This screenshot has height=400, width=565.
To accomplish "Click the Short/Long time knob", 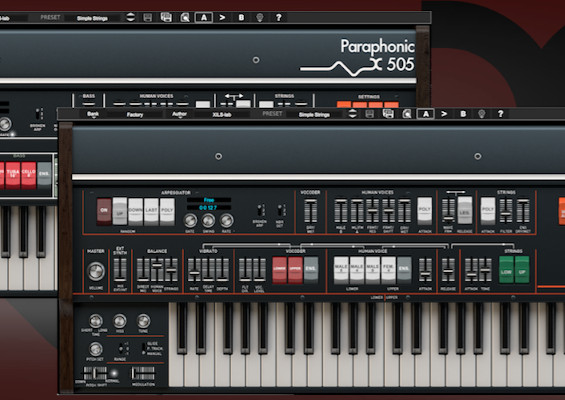I will tap(95, 321).
